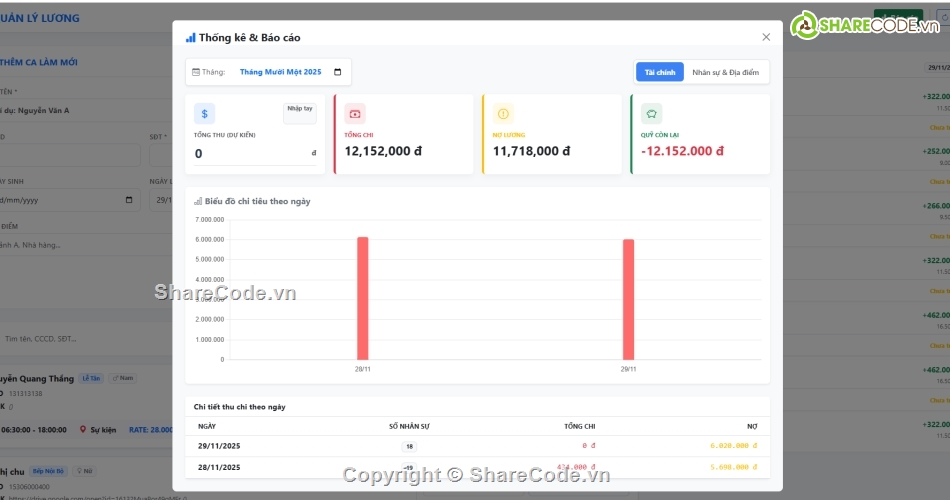Click the 28/11 bar in the chart

tap(362, 298)
